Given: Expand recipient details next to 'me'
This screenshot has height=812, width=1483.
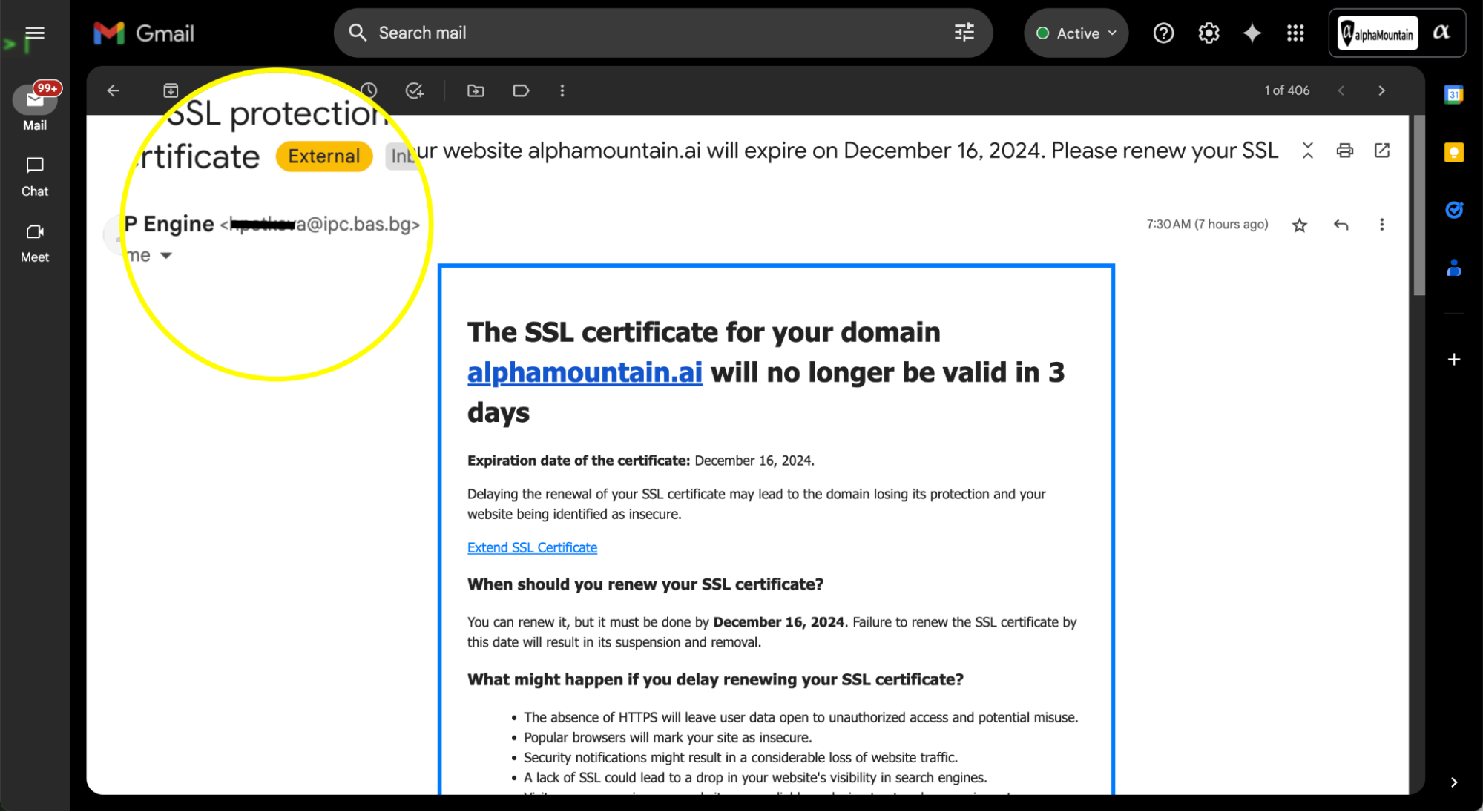Looking at the screenshot, I should (x=166, y=256).
